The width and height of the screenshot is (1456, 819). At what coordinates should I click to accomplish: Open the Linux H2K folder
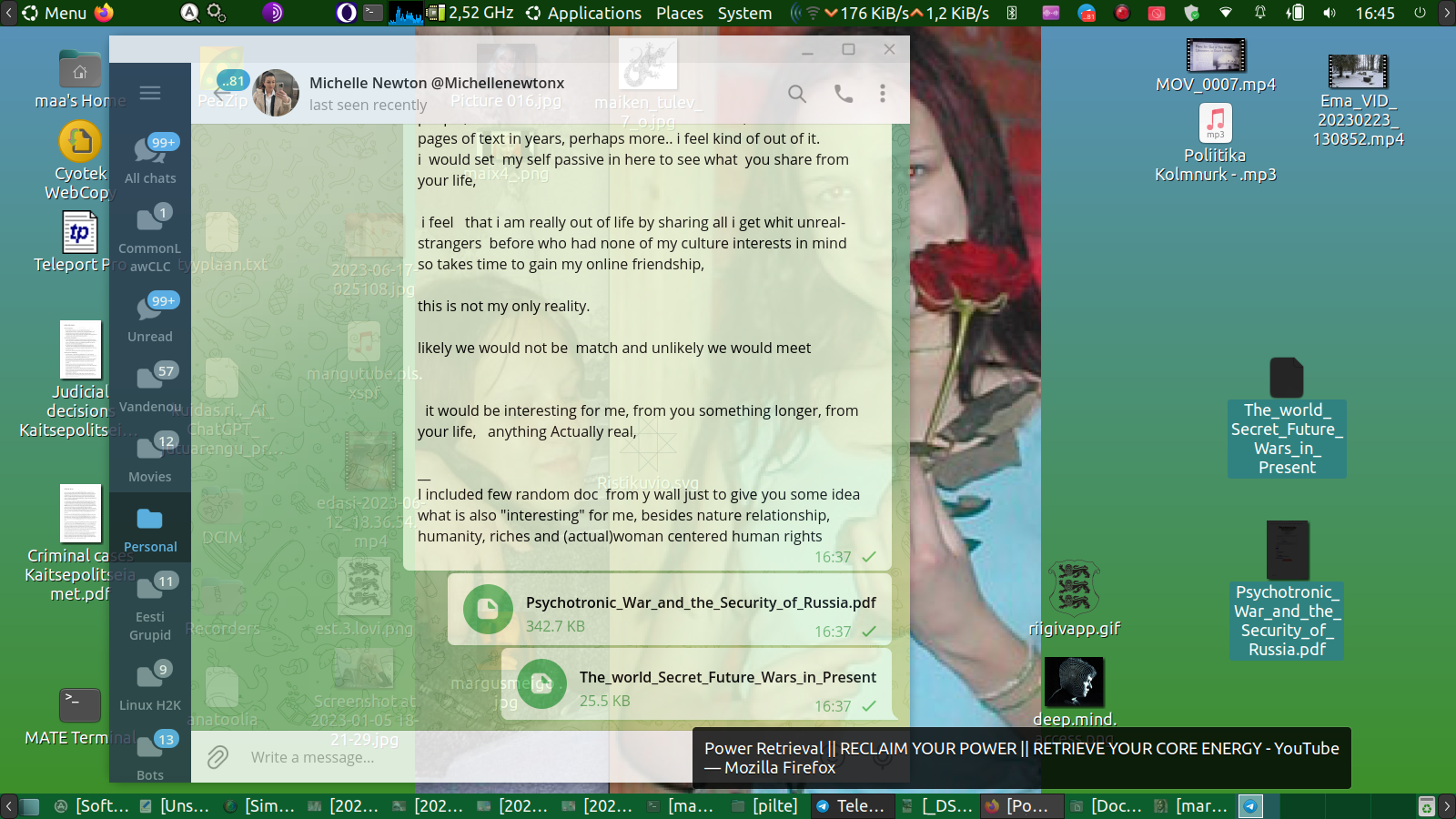(x=150, y=686)
